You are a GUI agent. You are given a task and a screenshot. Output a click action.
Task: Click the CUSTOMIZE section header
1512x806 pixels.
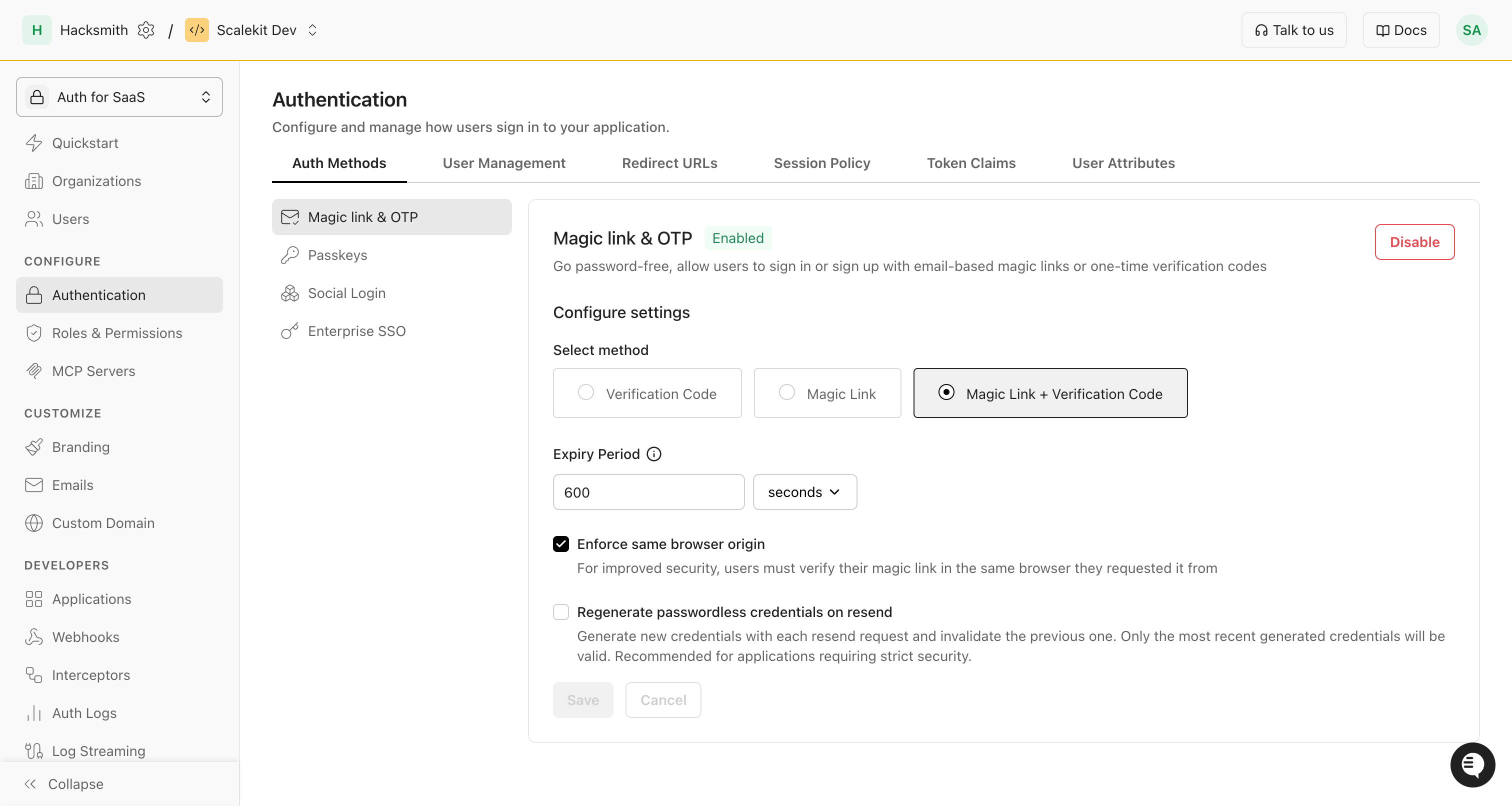pyautogui.click(x=63, y=413)
